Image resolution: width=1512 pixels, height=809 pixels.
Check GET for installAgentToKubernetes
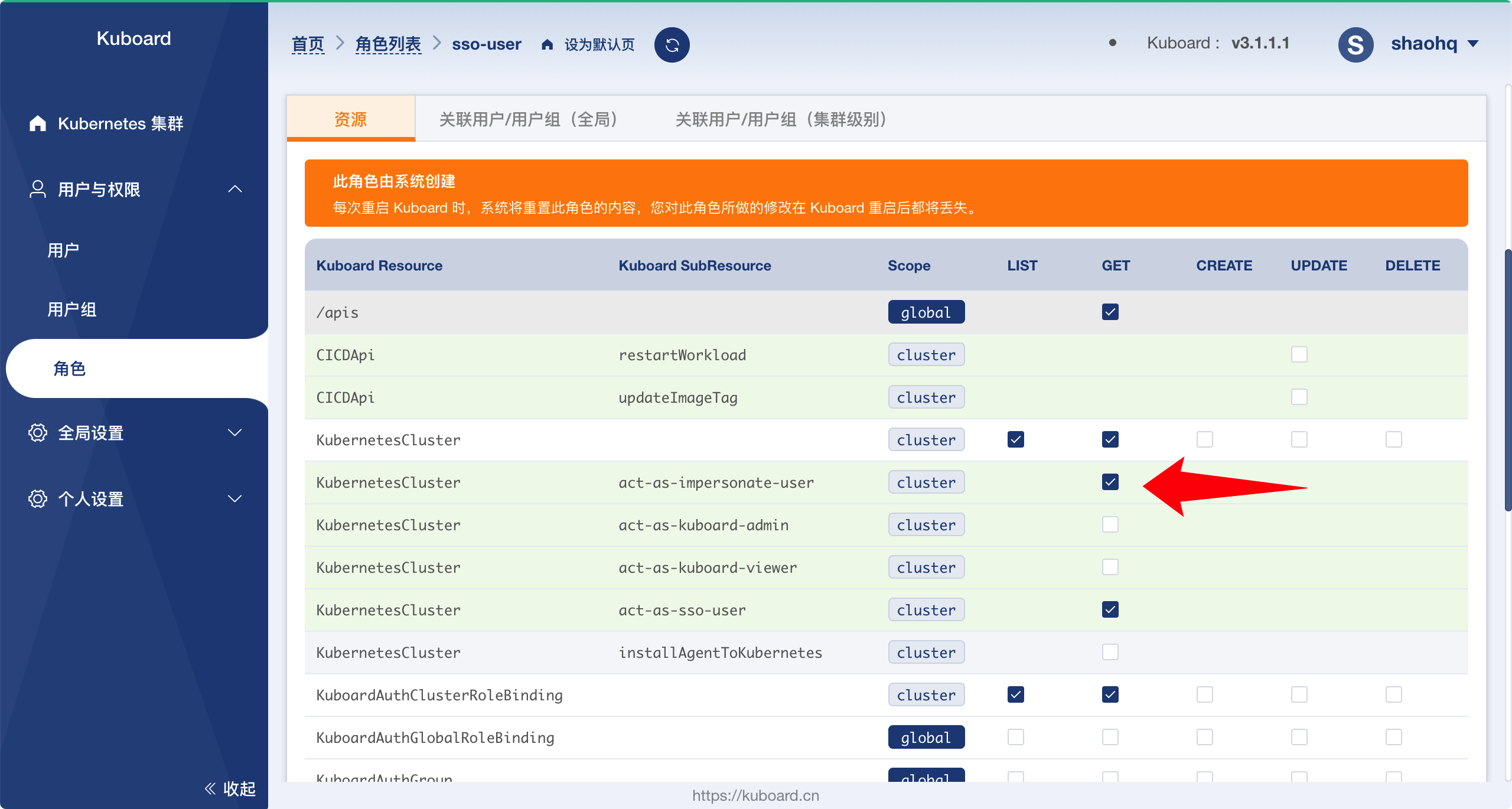click(x=1110, y=652)
